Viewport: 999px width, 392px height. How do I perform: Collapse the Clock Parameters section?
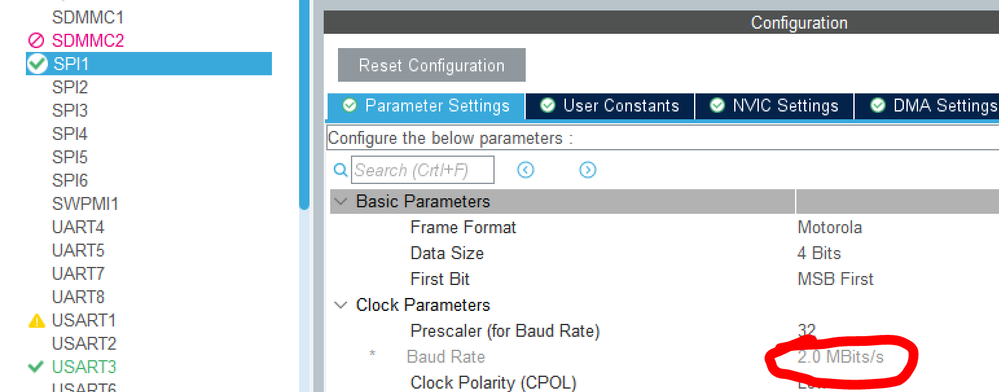point(341,305)
